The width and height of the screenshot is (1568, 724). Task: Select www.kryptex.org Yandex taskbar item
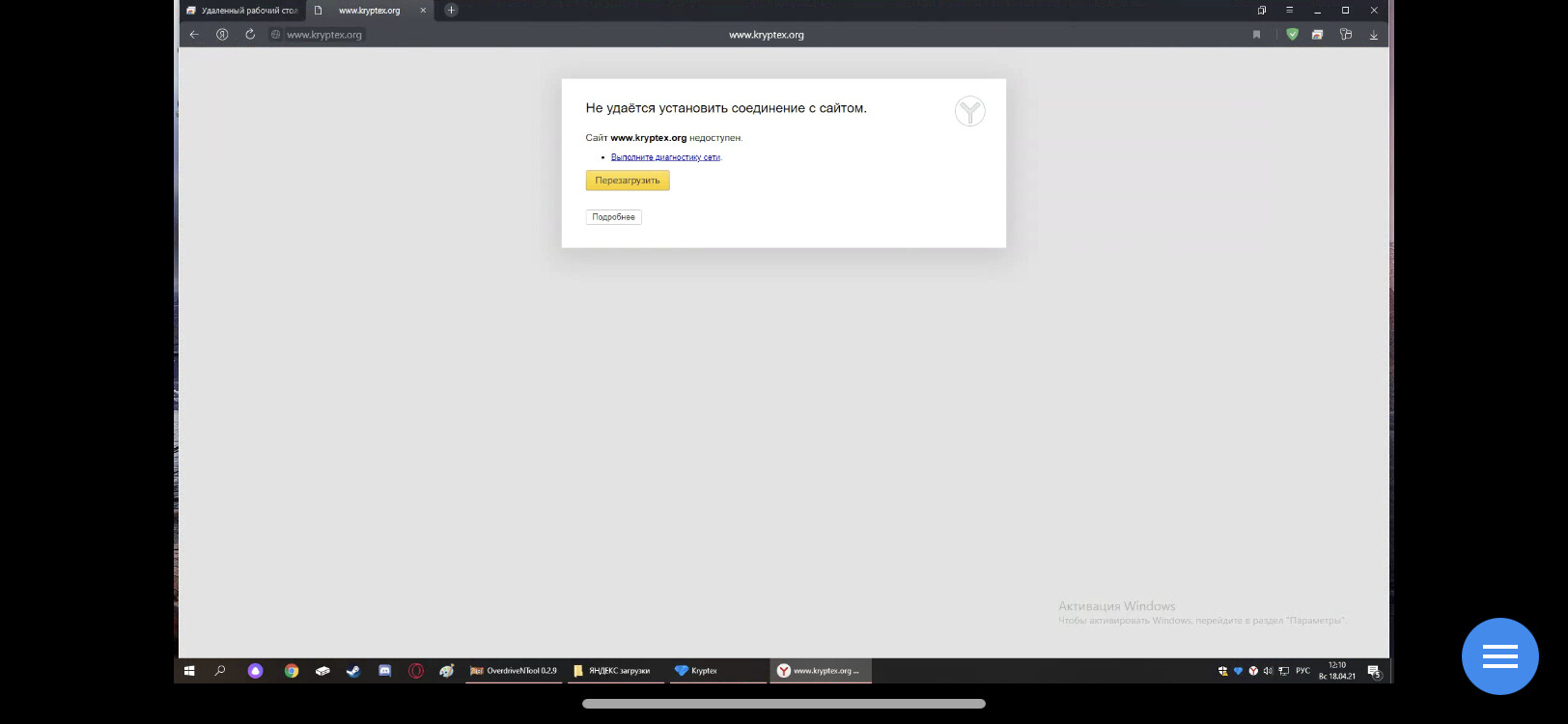(821, 671)
